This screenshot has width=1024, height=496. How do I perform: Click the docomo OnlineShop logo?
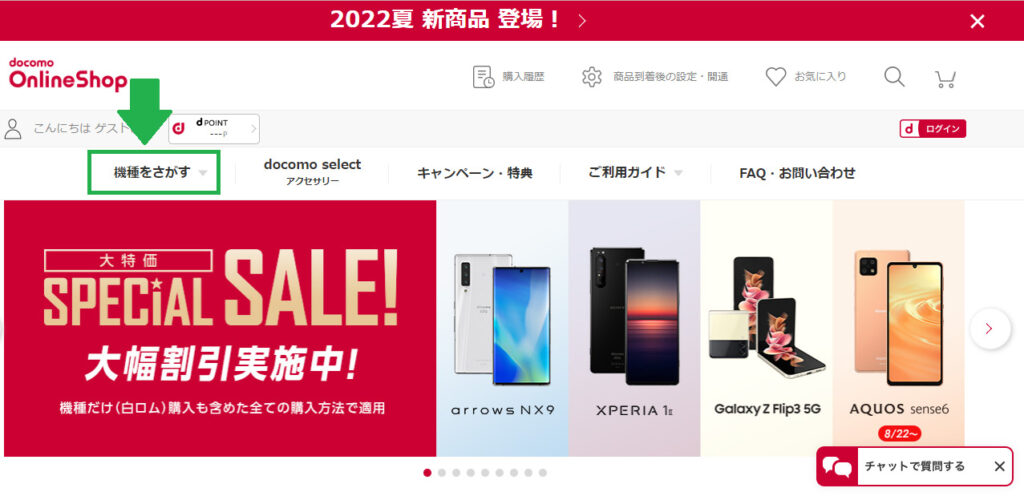coord(68,74)
